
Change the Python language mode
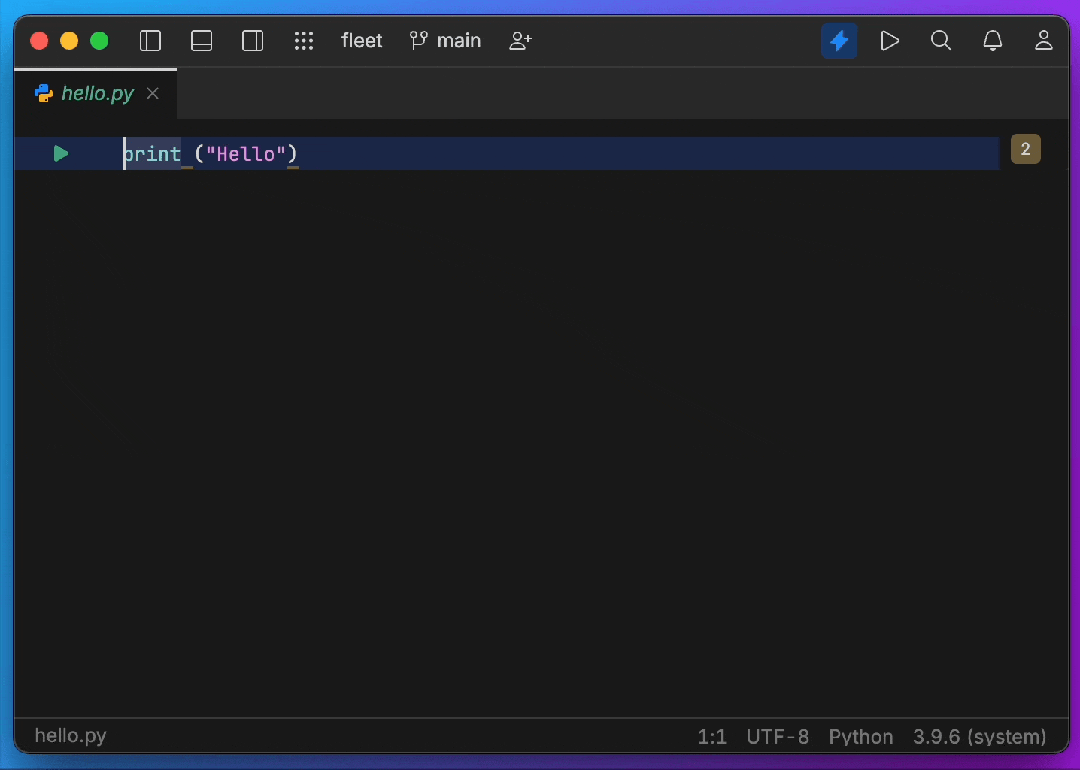pyautogui.click(x=861, y=737)
